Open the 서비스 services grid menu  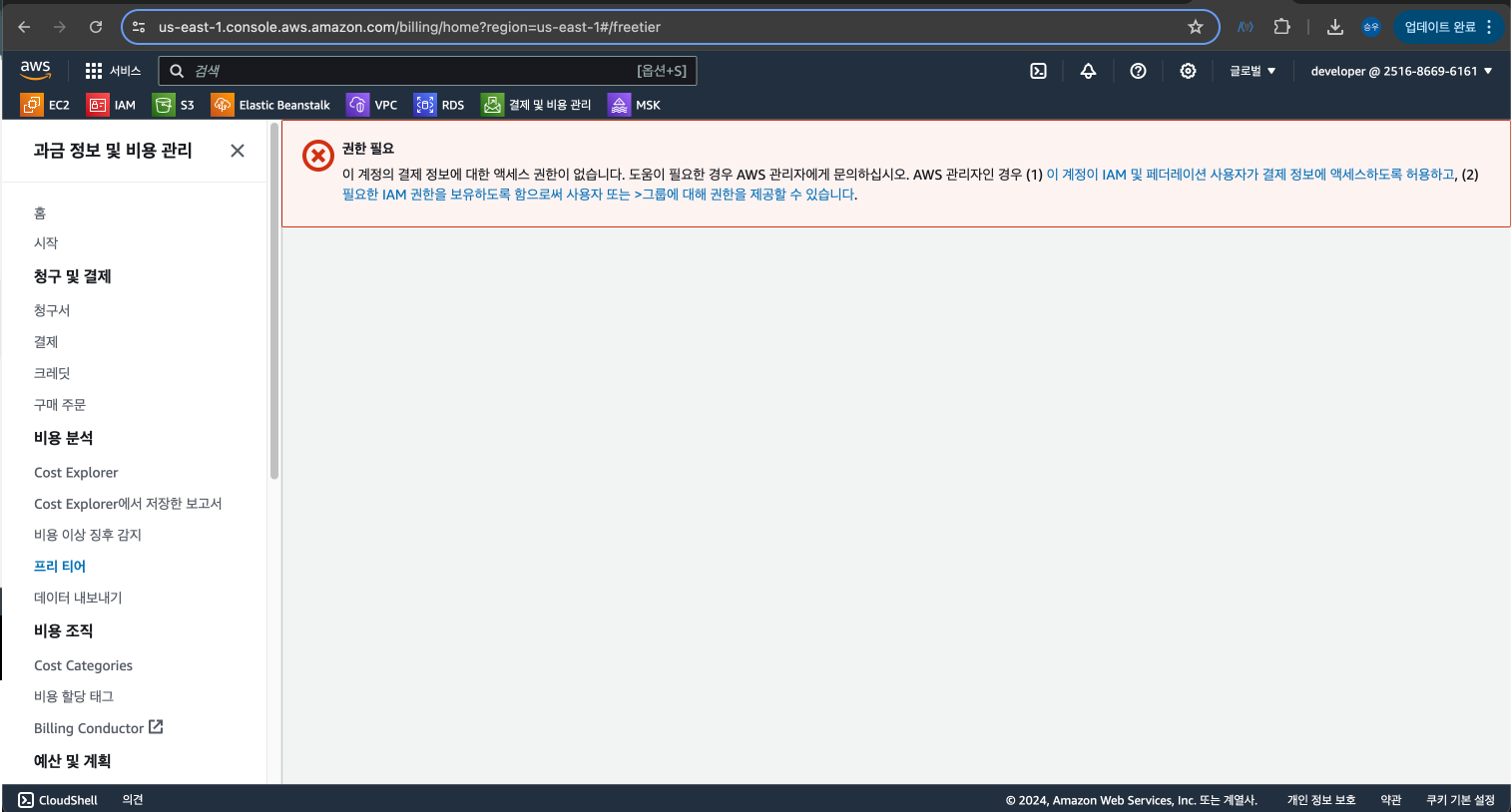(x=113, y=71)
